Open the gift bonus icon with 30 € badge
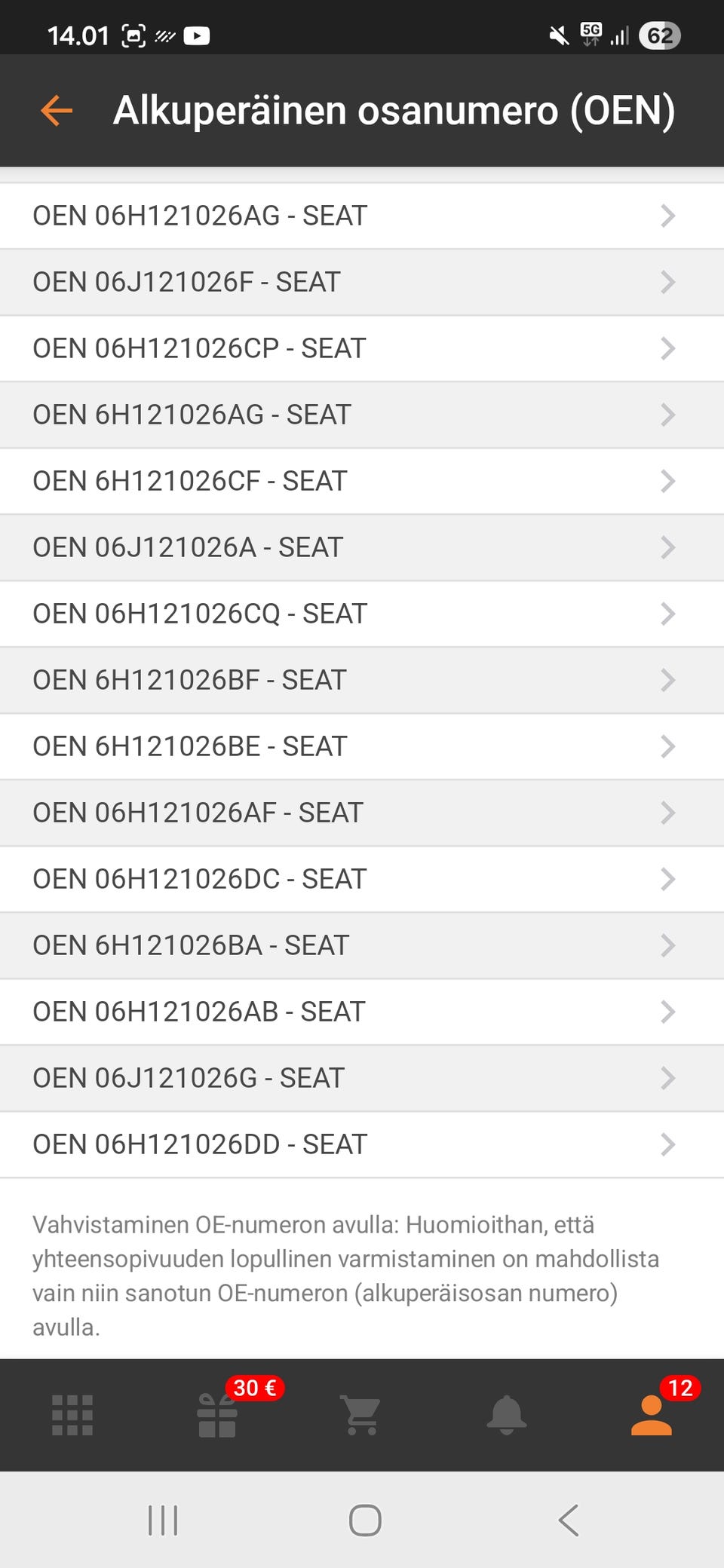 tap(217, 1415)
